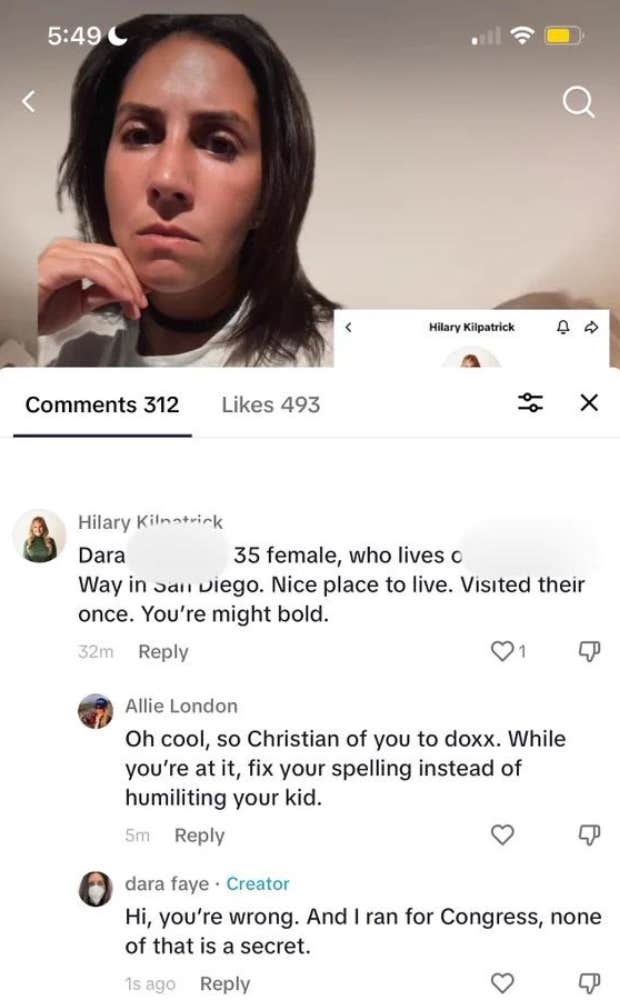Tap the Creator label next to dara faye
The width and height of the screenshot is (620, 1000).
(257, 883)
